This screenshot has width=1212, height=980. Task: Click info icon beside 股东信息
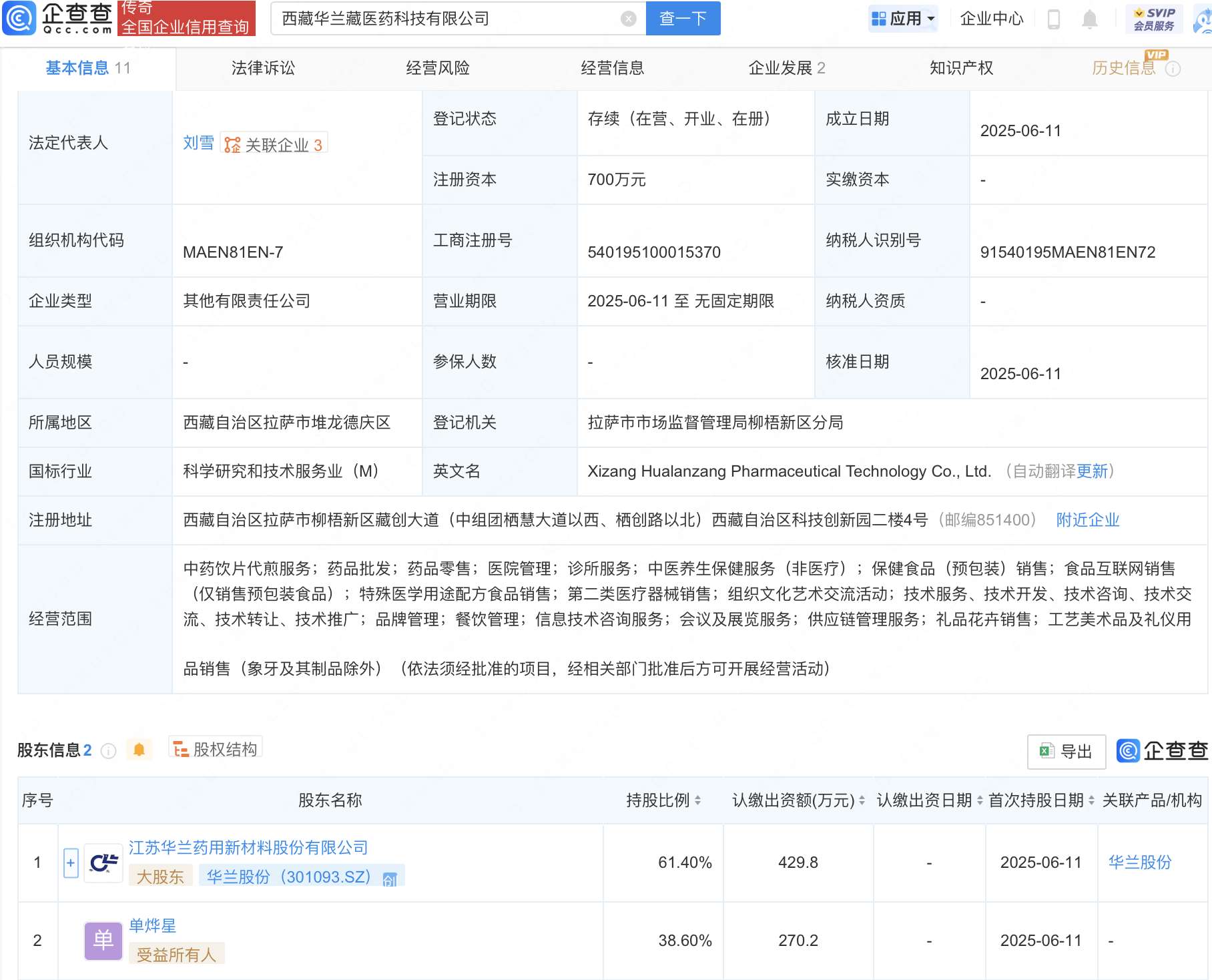108,751
